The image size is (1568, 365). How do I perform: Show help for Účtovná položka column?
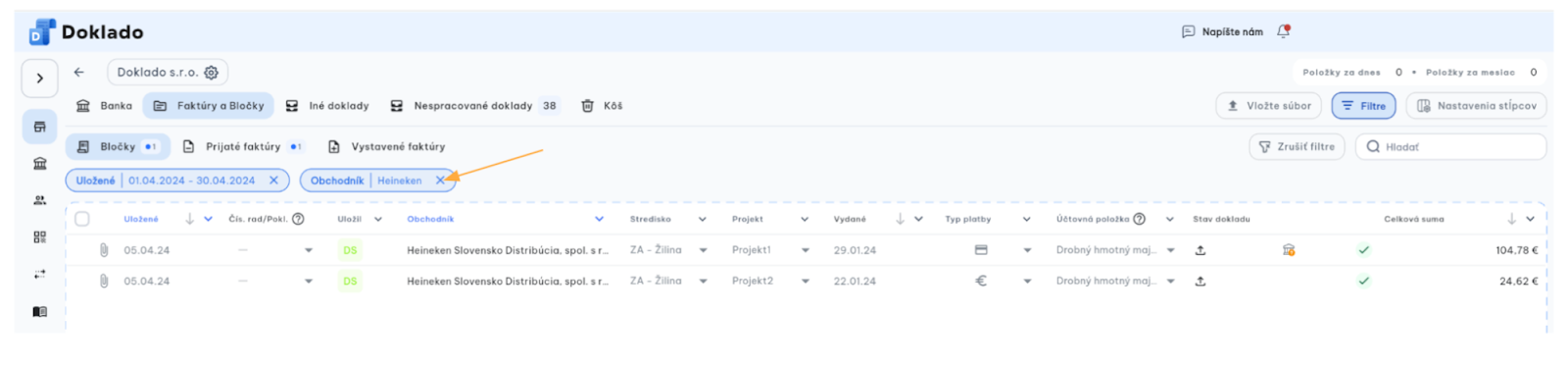pos(1139,219)
